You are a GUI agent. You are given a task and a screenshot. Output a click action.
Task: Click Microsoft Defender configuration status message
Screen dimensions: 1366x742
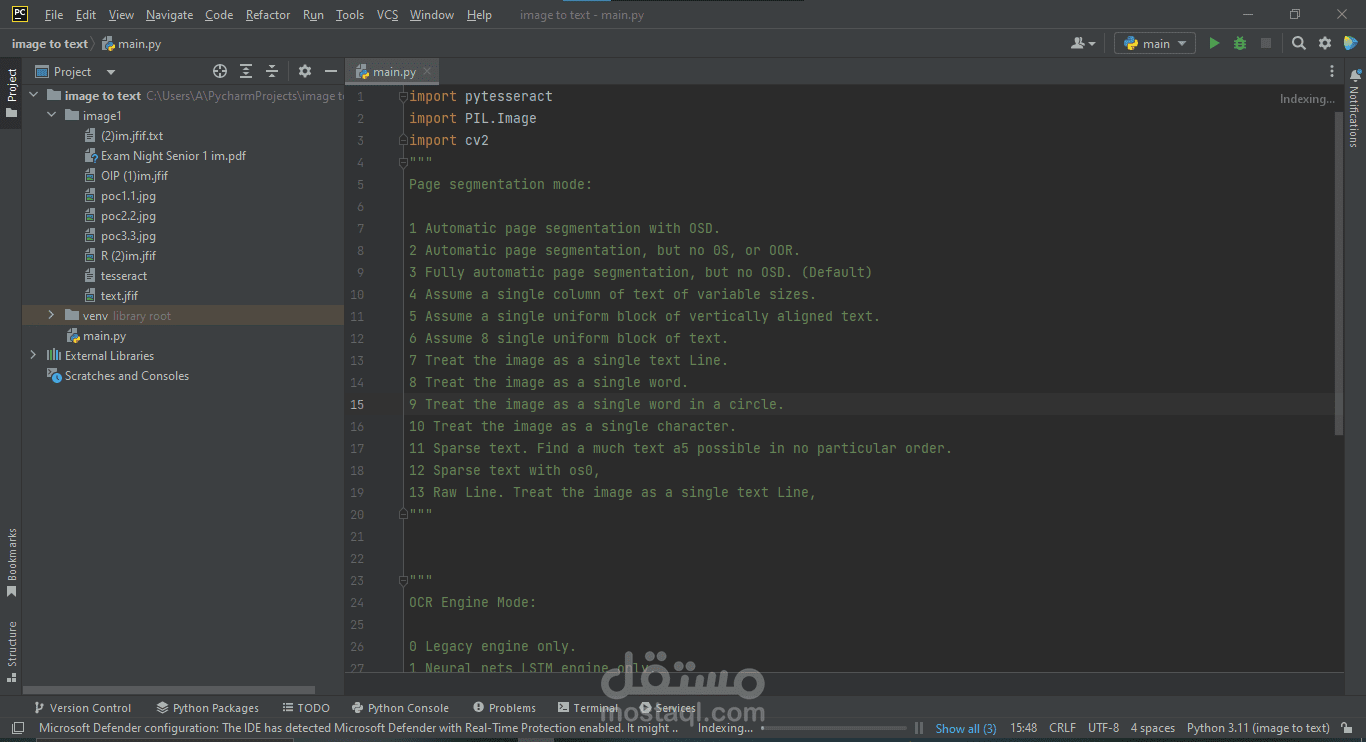click(358, 728)
